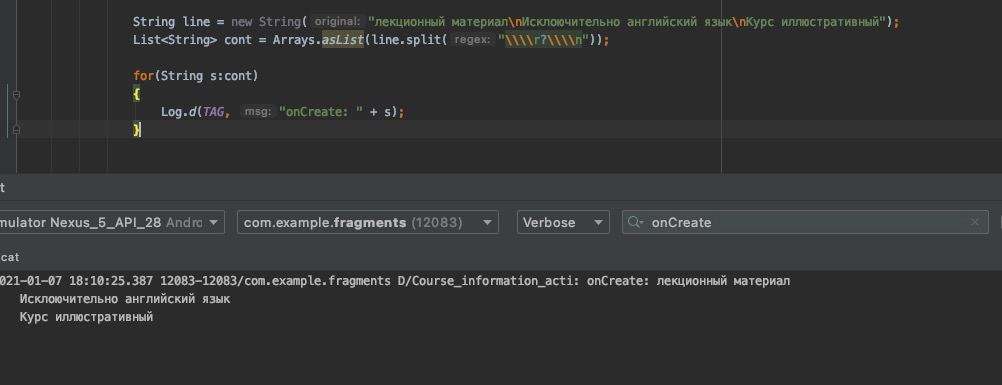Click the 'String line = new String' code line
This screenshot has width=1002, height=385.
[516, 22]
